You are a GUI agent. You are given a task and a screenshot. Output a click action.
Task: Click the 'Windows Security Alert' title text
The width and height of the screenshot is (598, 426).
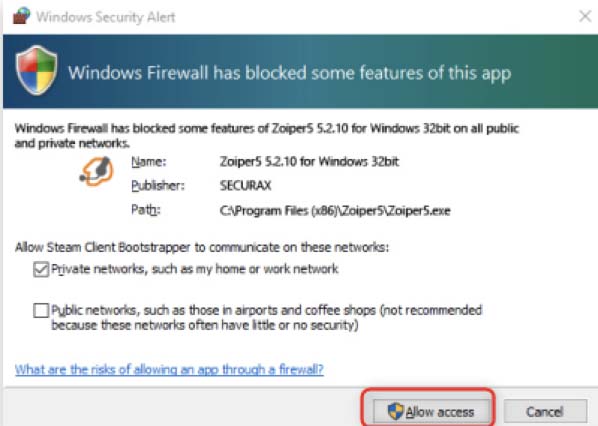106,17
